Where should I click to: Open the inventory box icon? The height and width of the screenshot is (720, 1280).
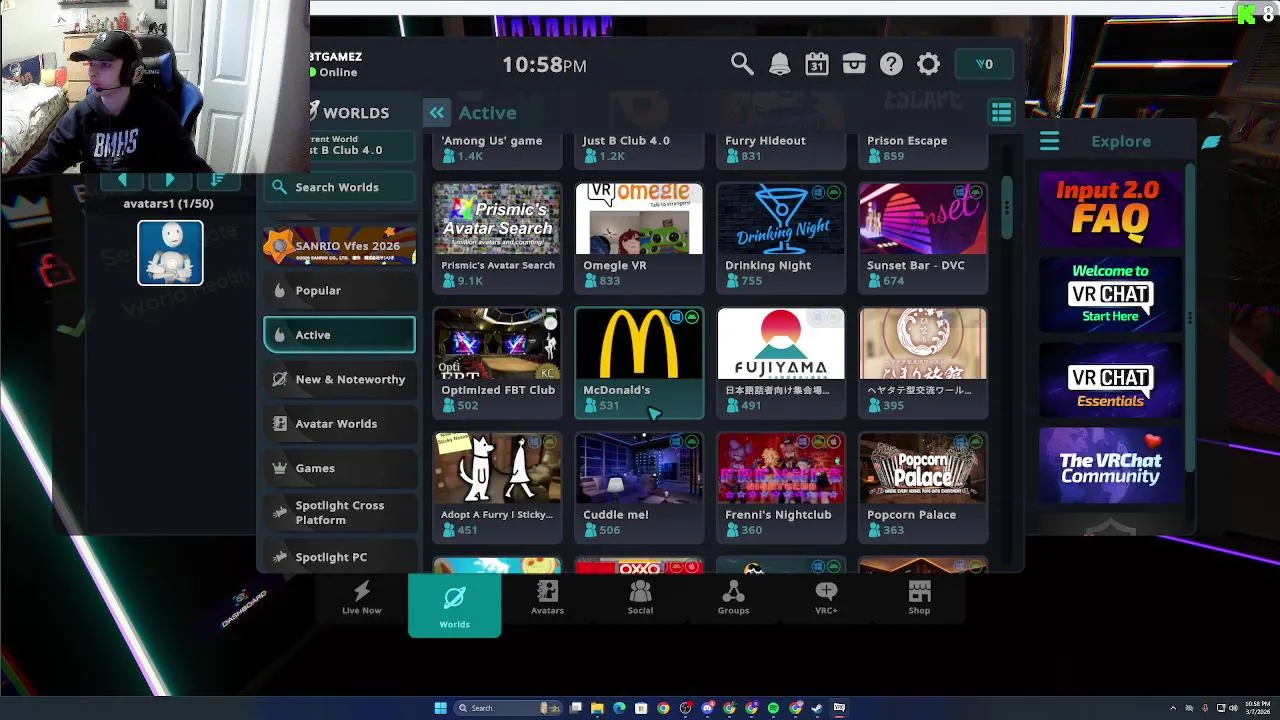click(x=853, y=65)
